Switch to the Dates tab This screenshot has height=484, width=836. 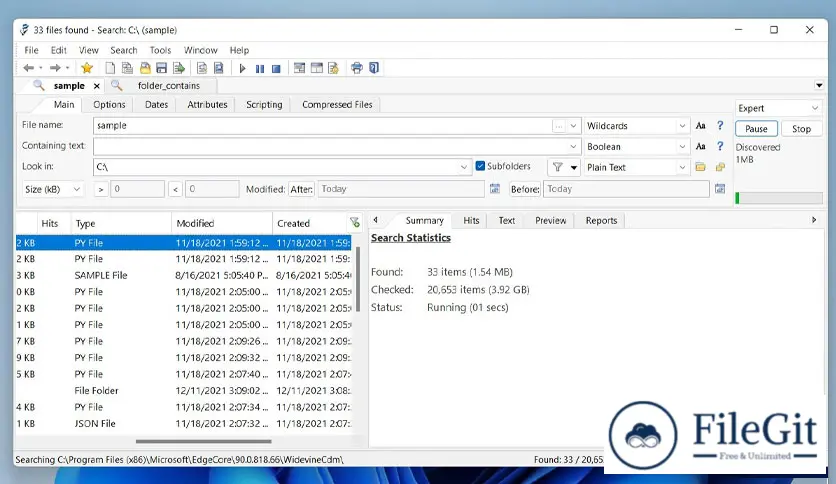click(156, 104)
